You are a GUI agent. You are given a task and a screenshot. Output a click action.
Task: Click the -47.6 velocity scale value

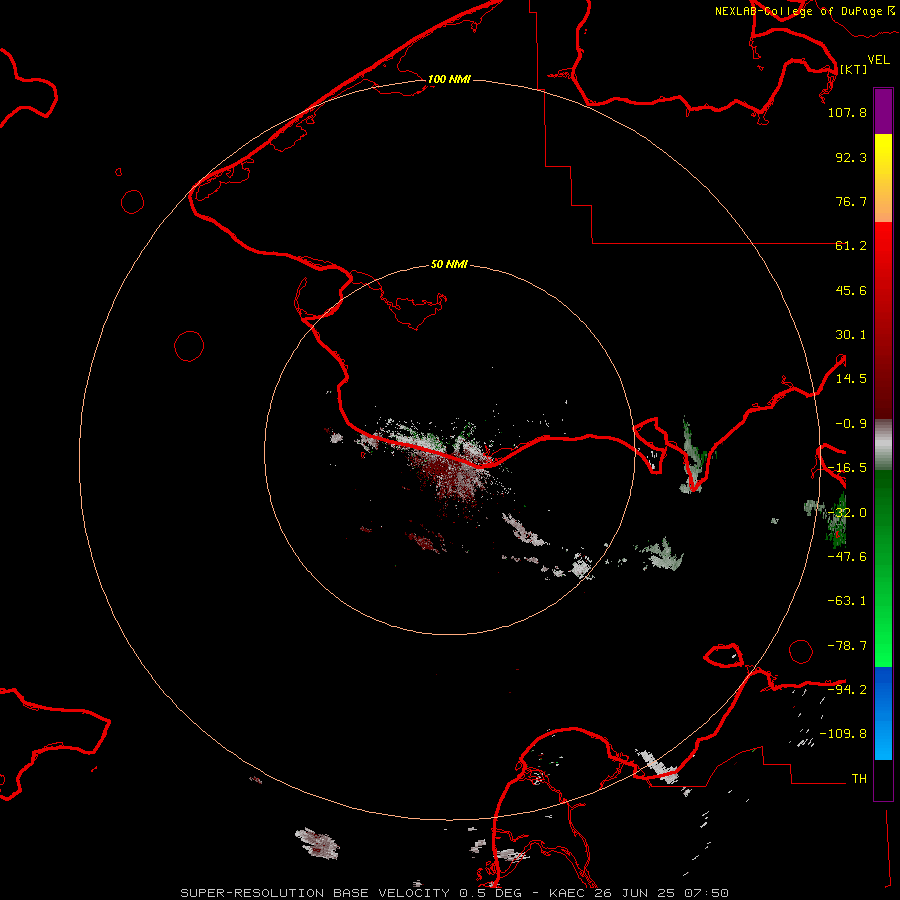point(847,557)
